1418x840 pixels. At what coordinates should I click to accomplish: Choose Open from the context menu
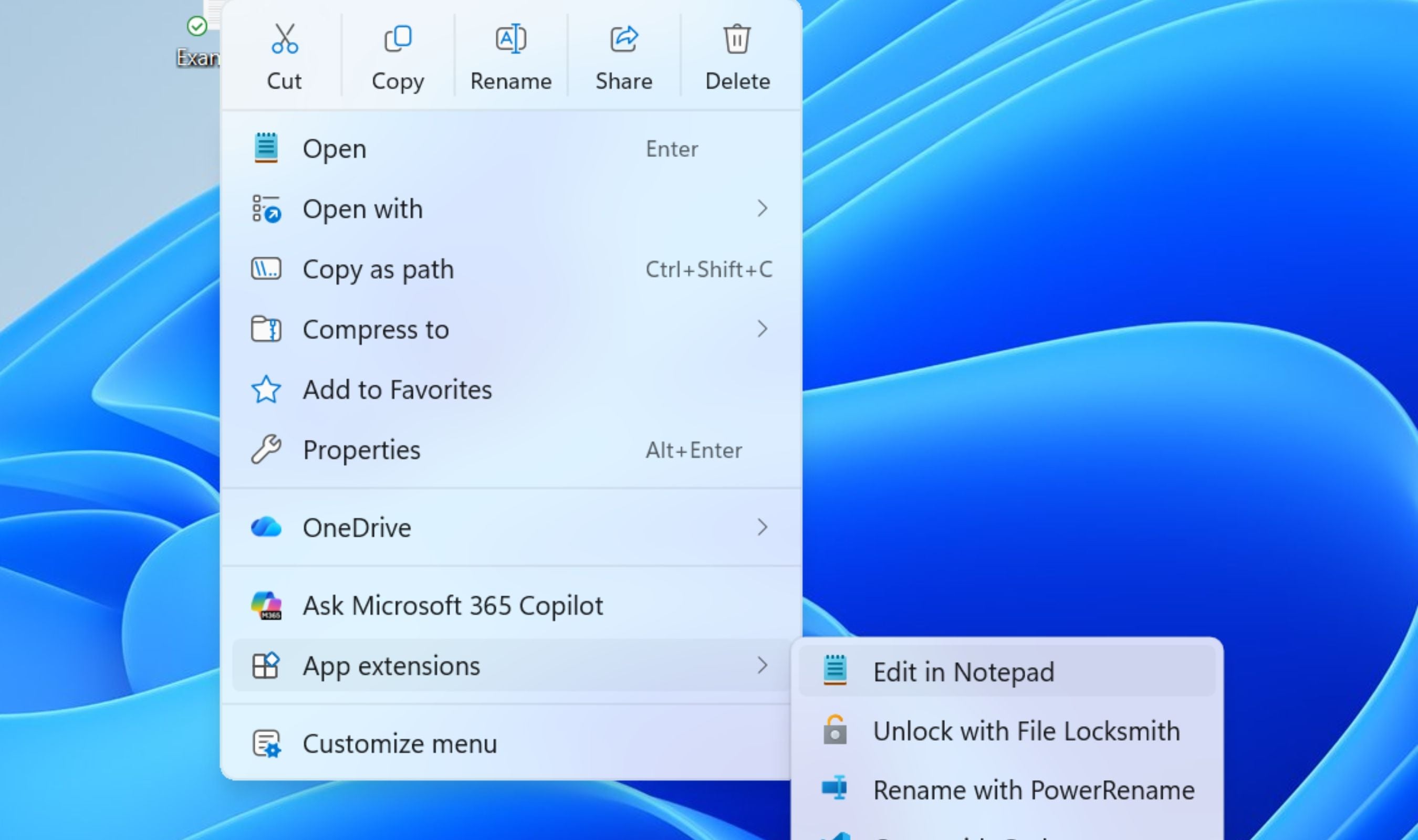pyautogui.click(x=512, y=149)
